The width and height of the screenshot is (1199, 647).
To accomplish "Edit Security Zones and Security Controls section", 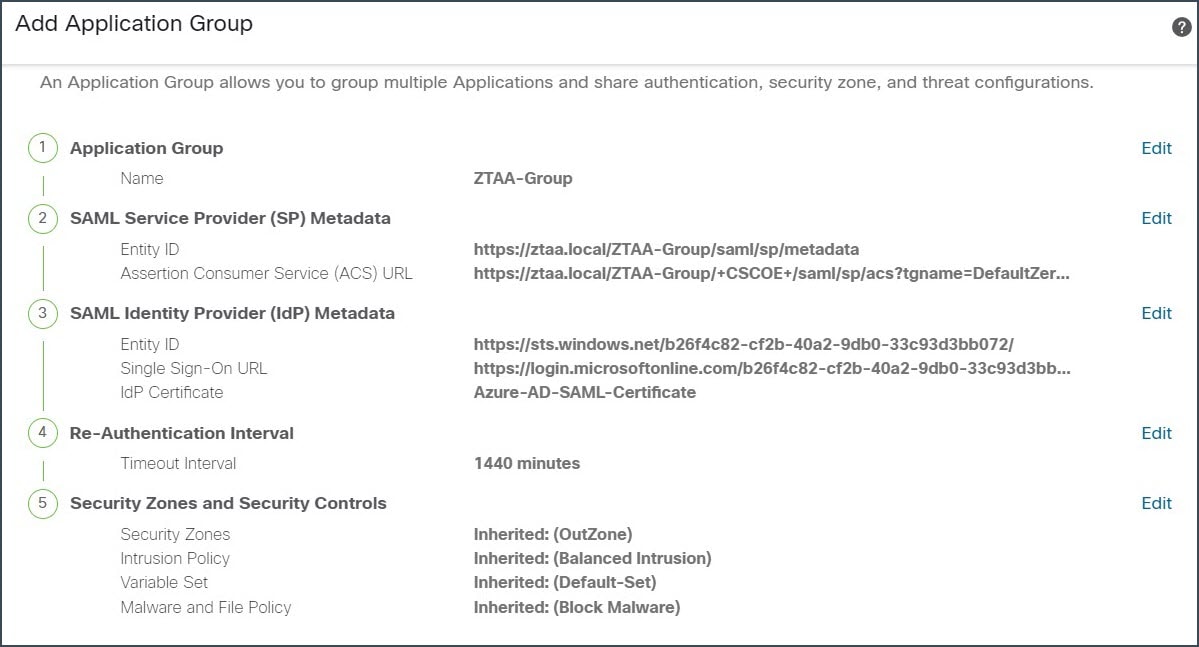I will pyautogui.click(x=1156, y=503).
